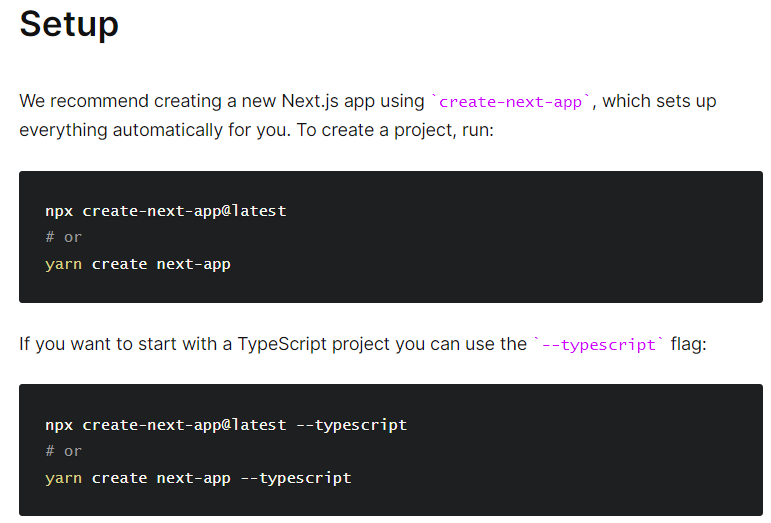The height and width of the screenshot is (523, 771).
Task: Click the line yarn create next-app --typescript
Action: tap(198, 478)
